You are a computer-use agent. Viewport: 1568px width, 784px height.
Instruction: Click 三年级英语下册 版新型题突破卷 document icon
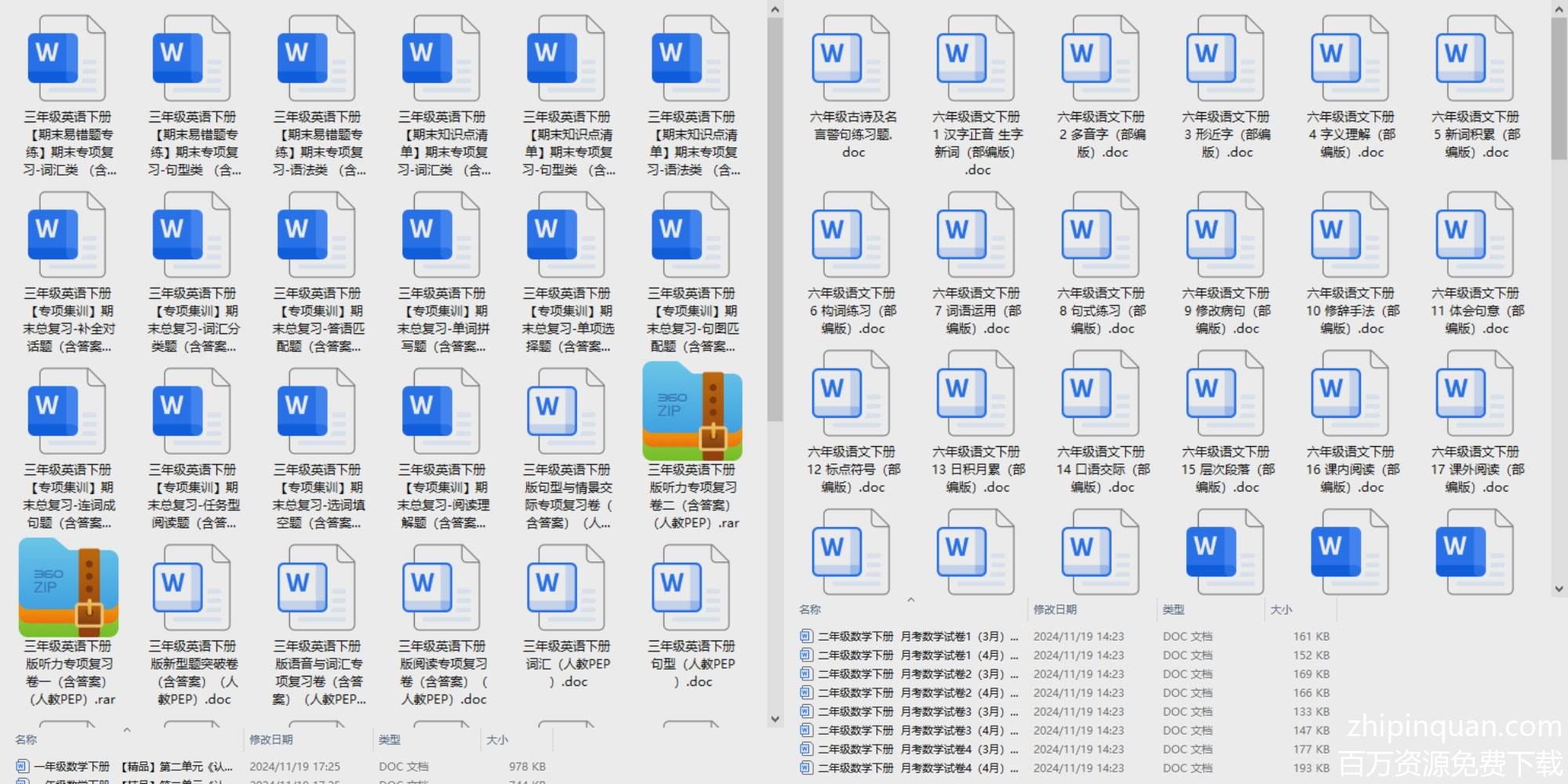[x=192, y=588]
